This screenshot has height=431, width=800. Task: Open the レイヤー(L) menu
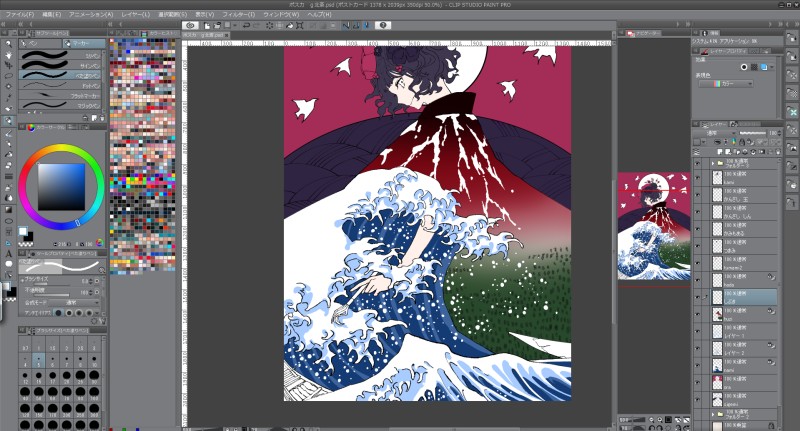(136, 14)
